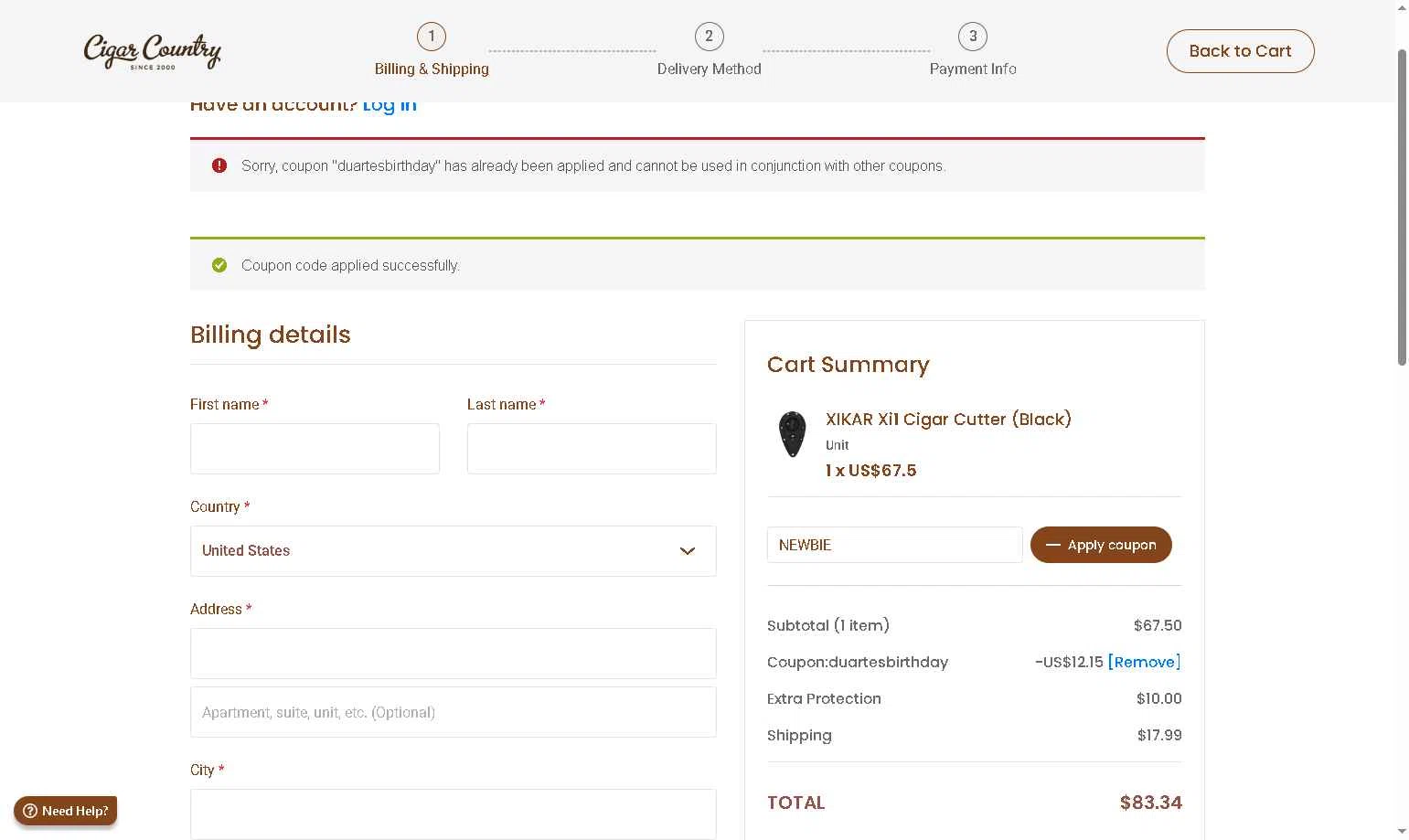This screenshot has width=1409, height=840.
Task: Focus the Last name field
Action: point(592,449)
